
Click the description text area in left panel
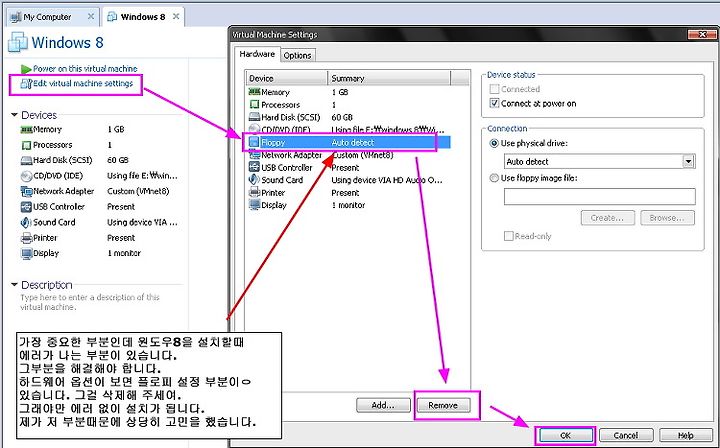(90, 302)
